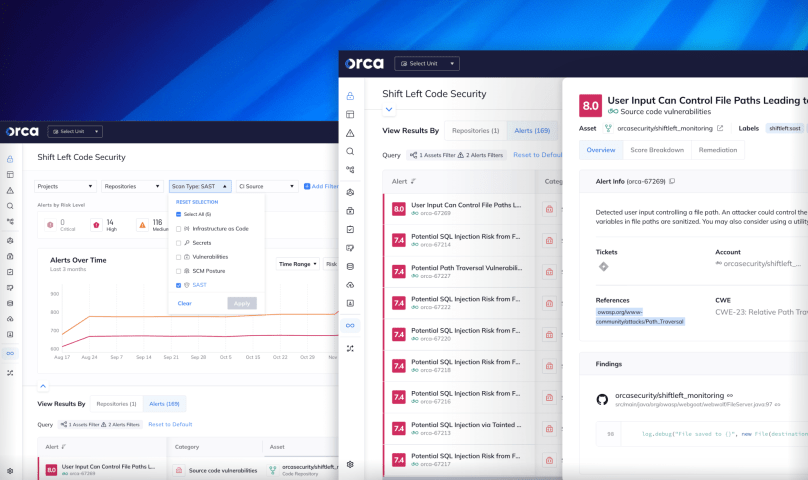Screen dimensions: 808x480
Task: Open the Repositories filter dropdown
Action: [132, 186]
